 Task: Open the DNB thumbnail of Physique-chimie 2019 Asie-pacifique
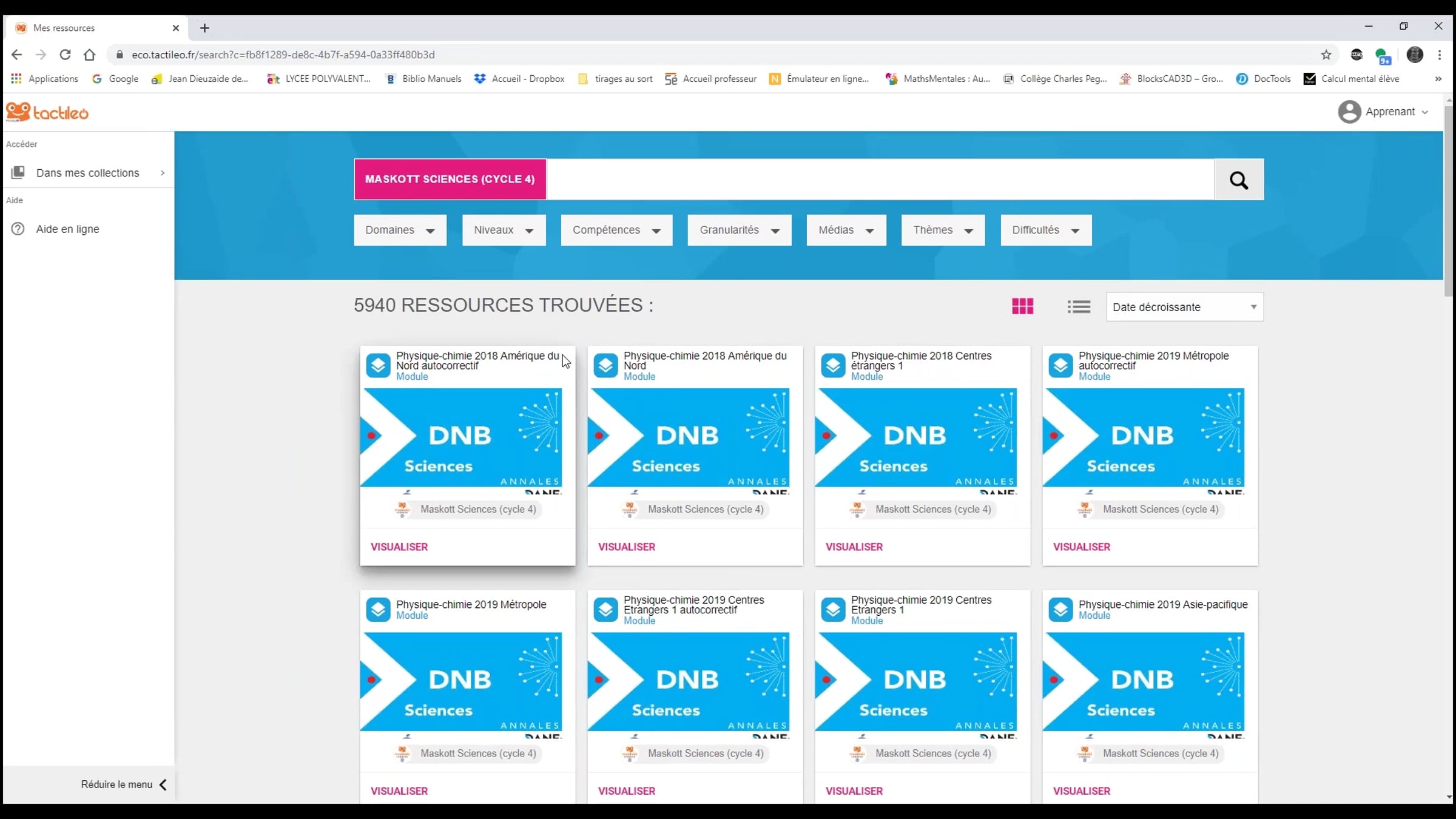click(1144, 686)
